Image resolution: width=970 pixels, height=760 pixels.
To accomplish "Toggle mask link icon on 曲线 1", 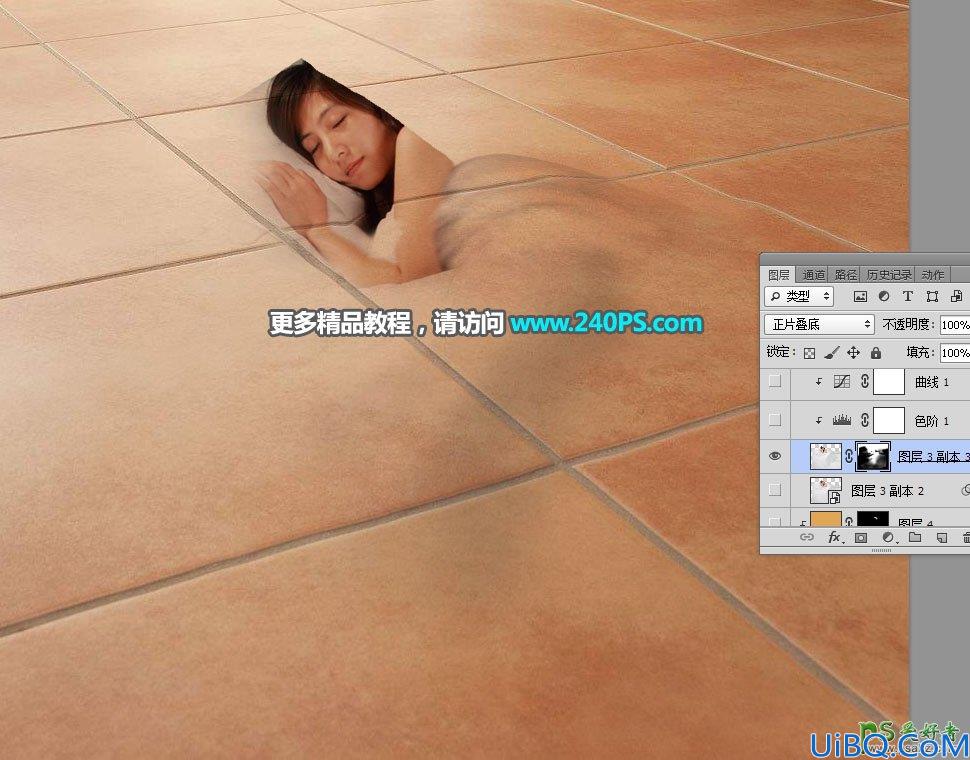I will 865,382.
